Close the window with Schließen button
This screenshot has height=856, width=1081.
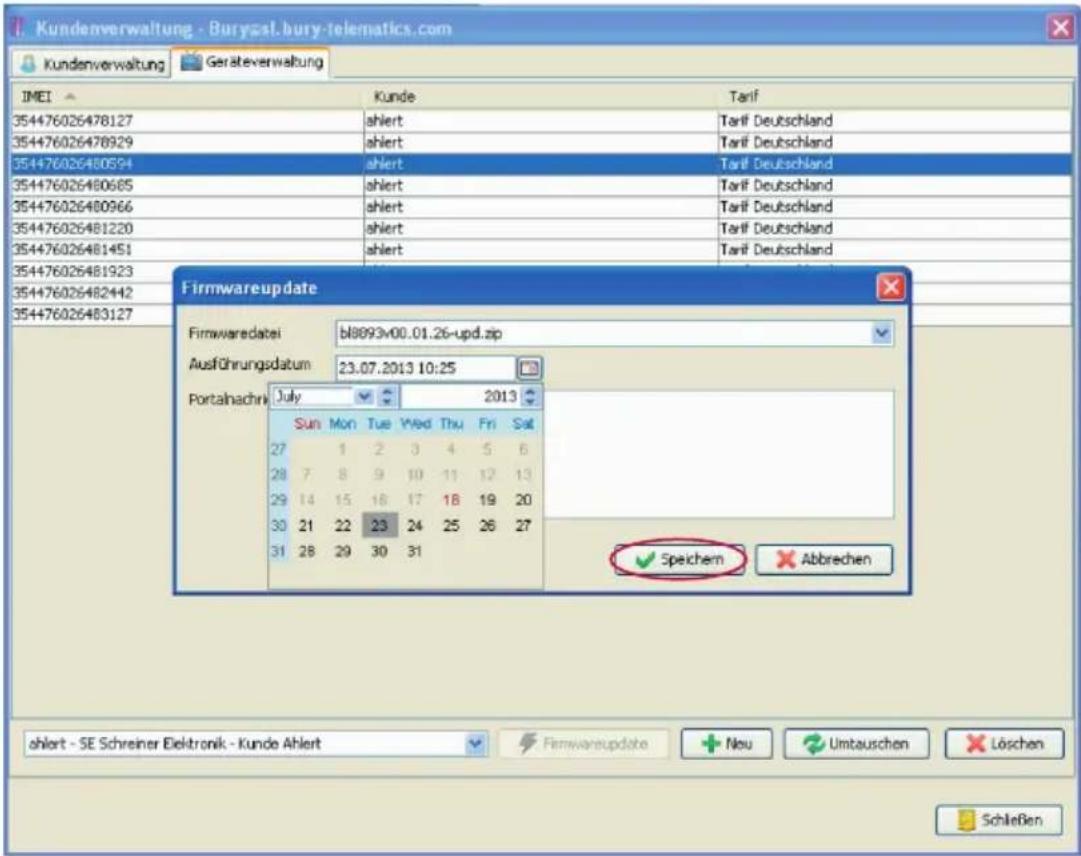tap(999, 820)
